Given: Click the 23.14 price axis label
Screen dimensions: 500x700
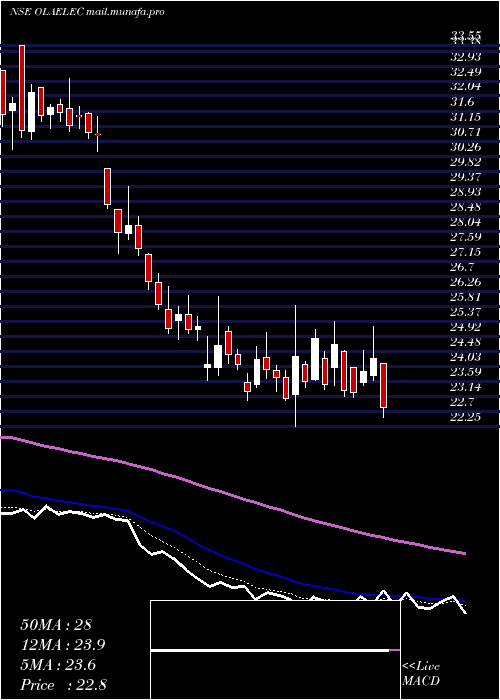Looking at the screenshot, I should pos(466,388).
